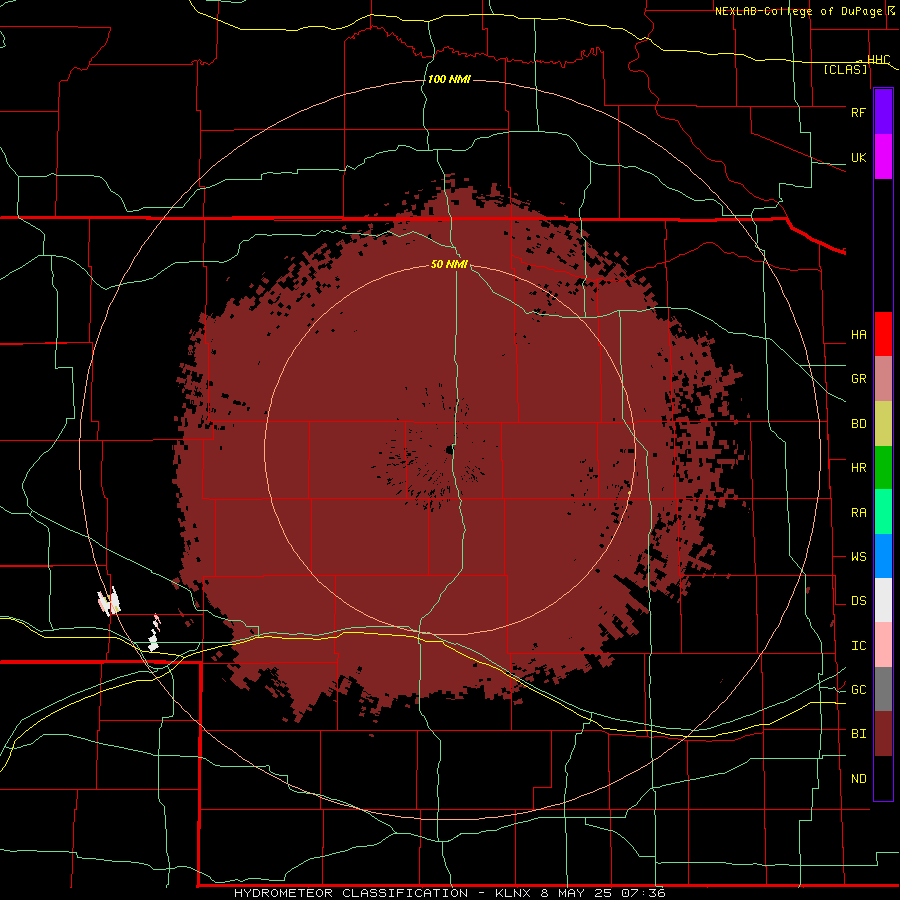The width and height of the screenshot is (900, 900).
Task: Choose the mint green RA swatch
Action: tap(883, 512)
